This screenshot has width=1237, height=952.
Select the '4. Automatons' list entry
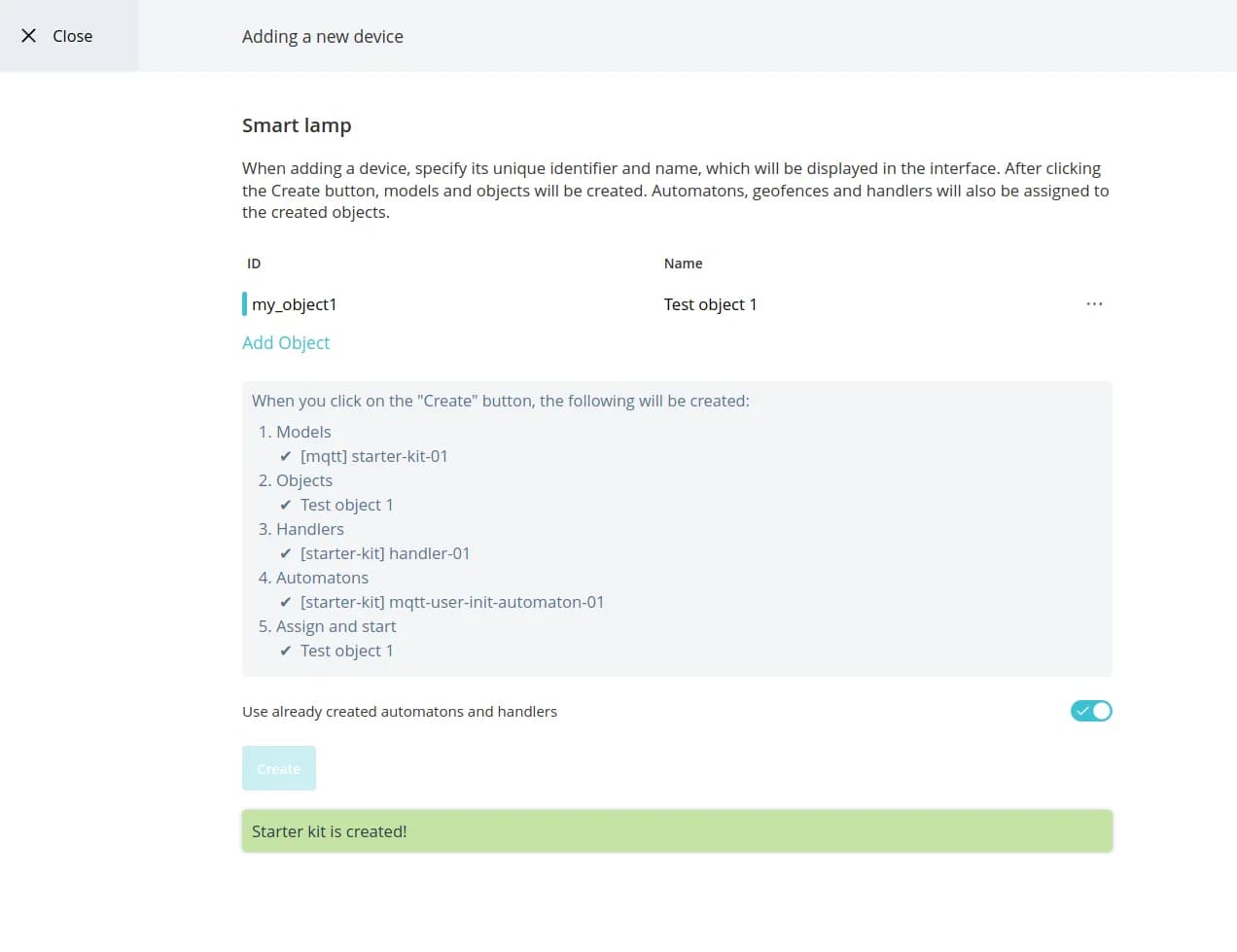point(313,578)
